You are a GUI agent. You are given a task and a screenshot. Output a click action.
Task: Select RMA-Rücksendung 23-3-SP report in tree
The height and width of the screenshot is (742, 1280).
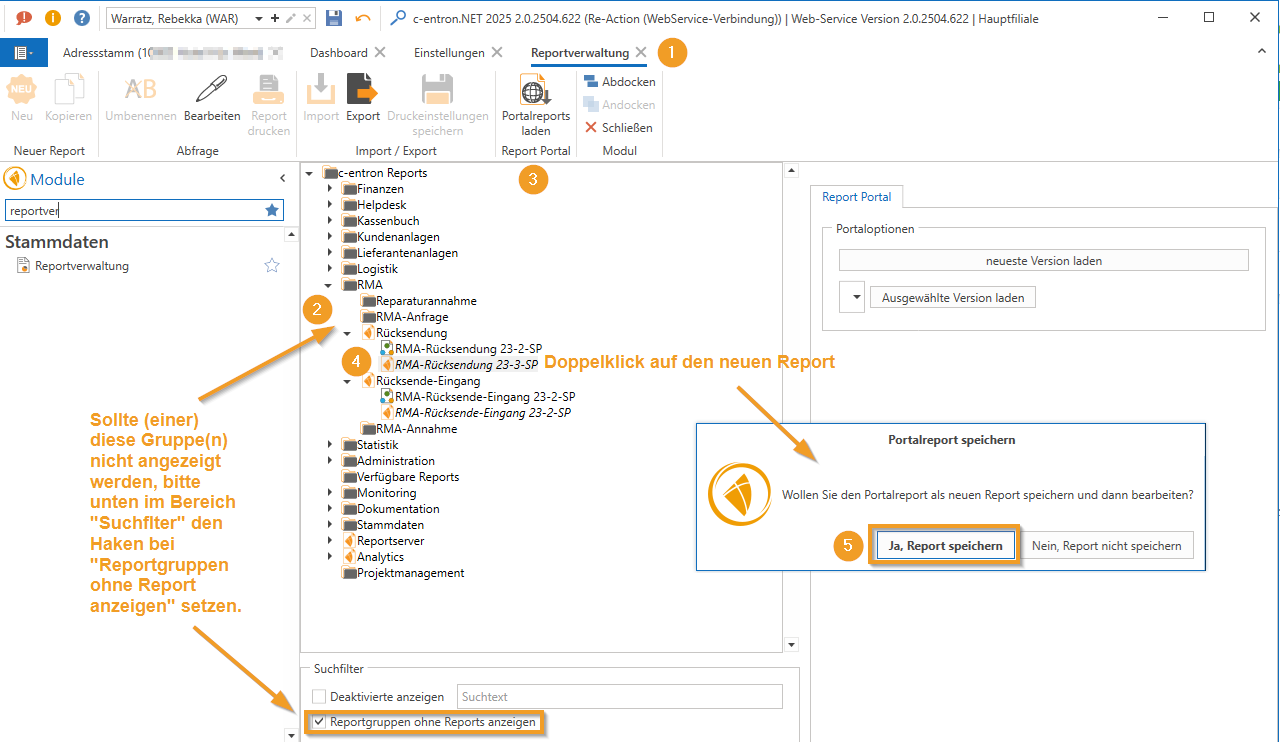click(x=466, y=365)
